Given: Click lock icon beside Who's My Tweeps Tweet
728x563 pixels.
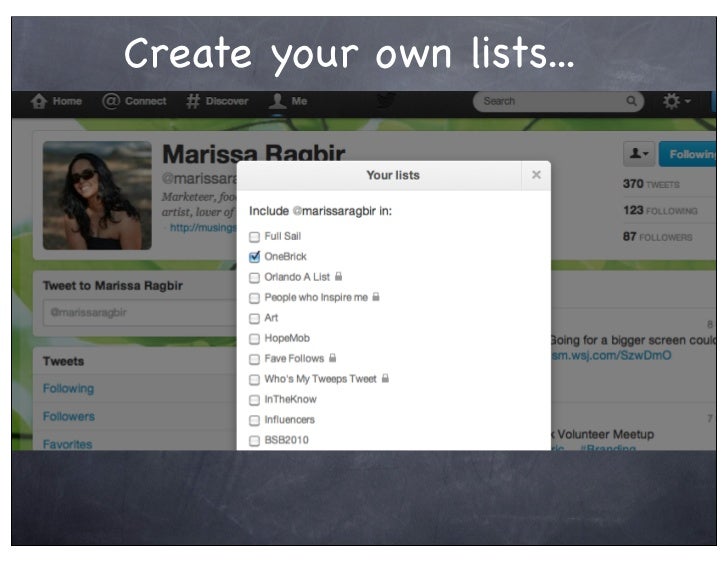Looking at the screenshot, I should (385, 378).
